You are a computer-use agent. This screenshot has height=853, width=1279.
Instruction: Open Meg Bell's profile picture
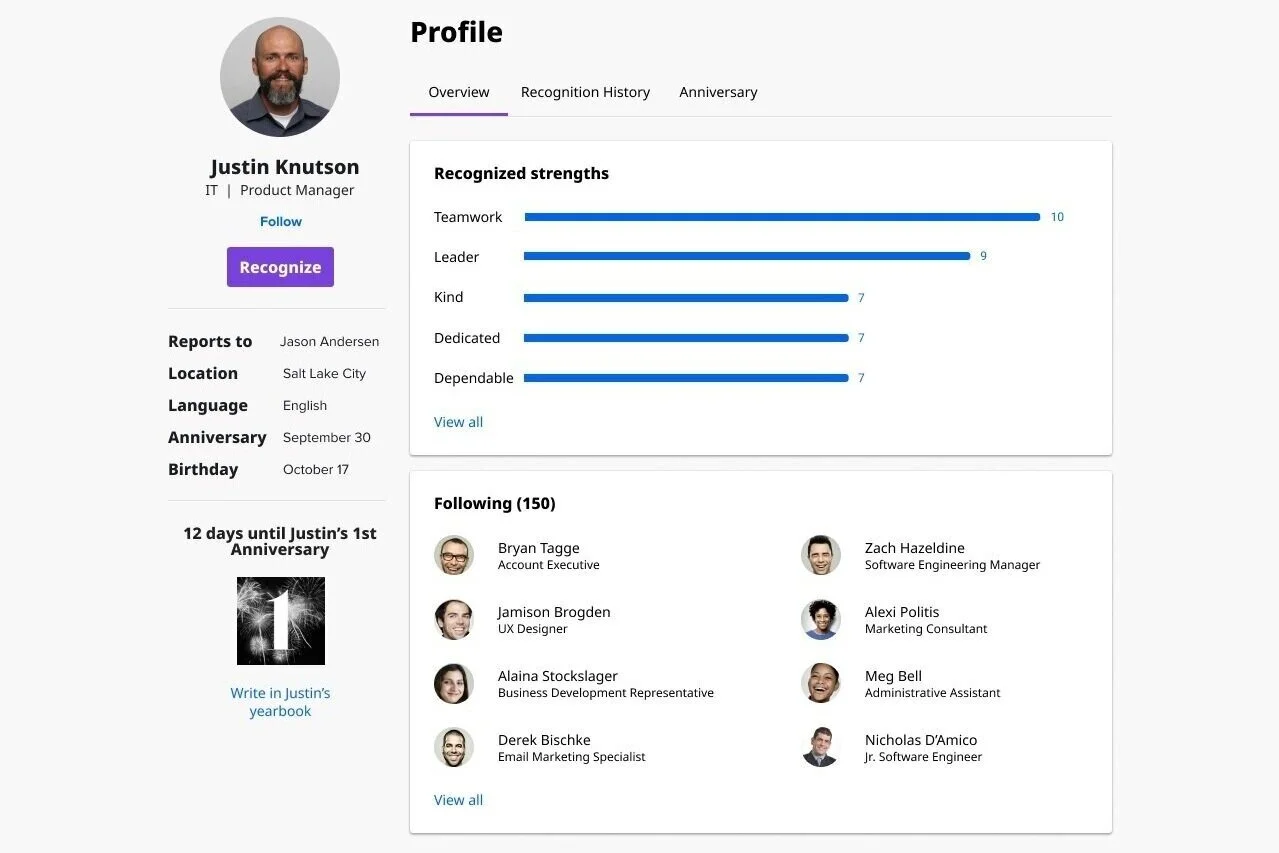click(x=821, y=683)
